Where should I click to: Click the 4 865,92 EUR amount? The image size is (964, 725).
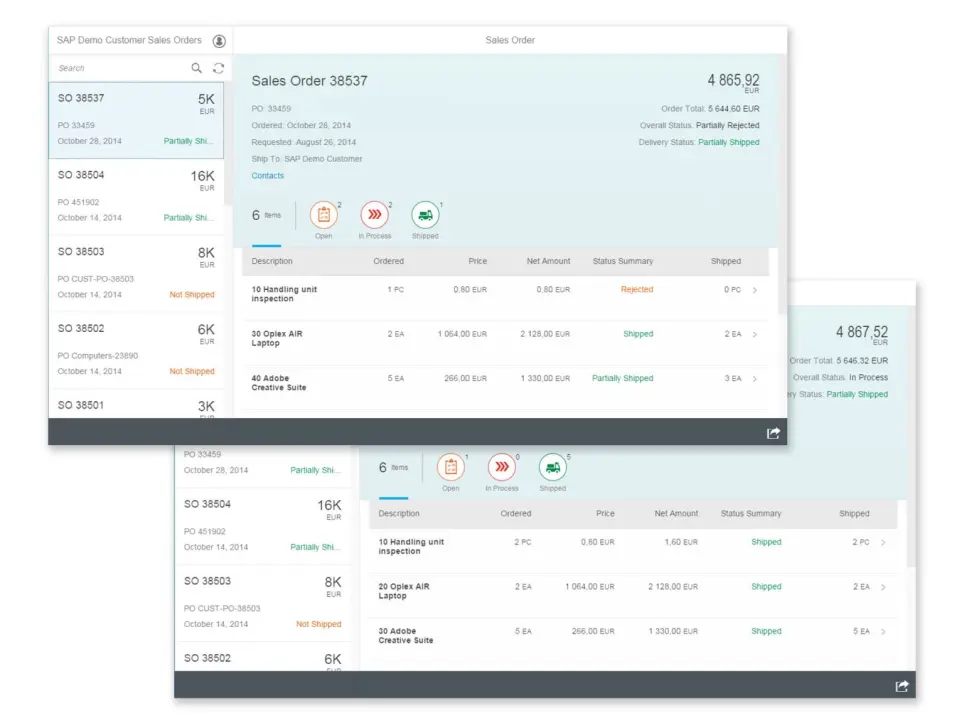click(733, 82)
